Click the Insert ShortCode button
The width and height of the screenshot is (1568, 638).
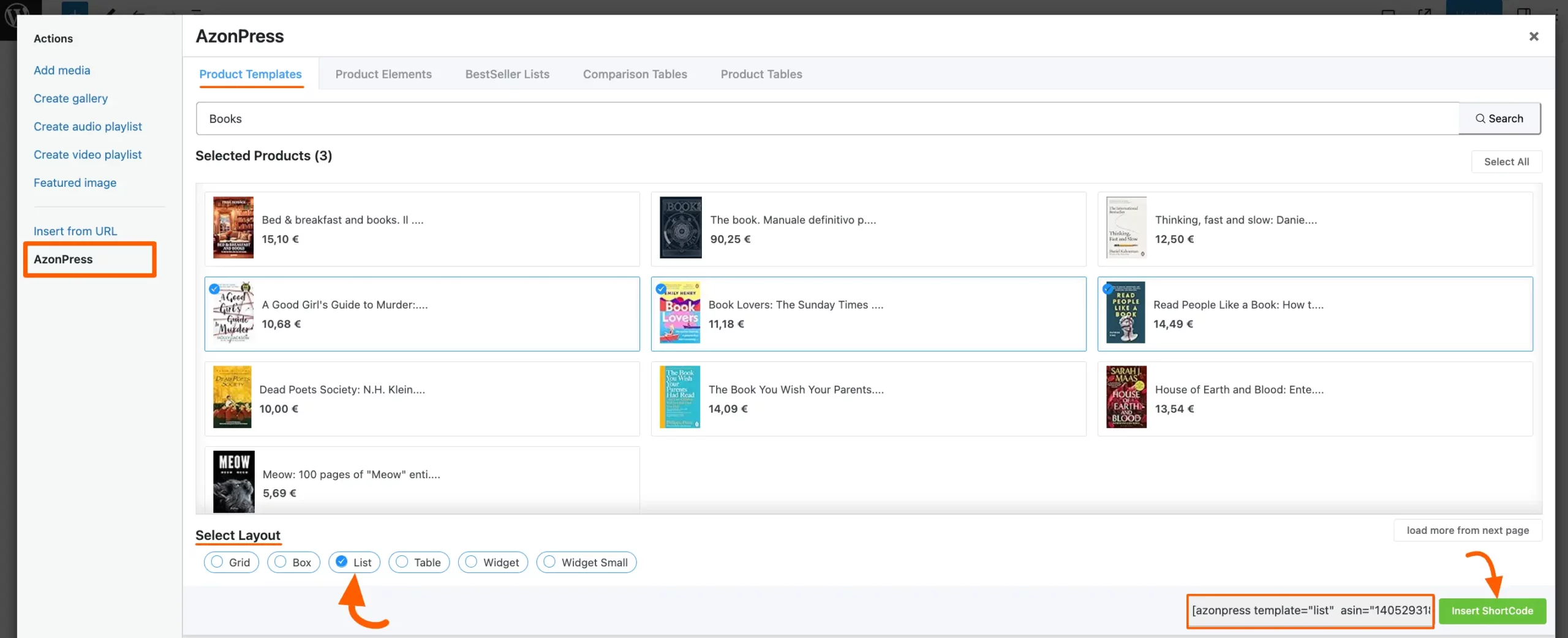tap(1491, 610)
